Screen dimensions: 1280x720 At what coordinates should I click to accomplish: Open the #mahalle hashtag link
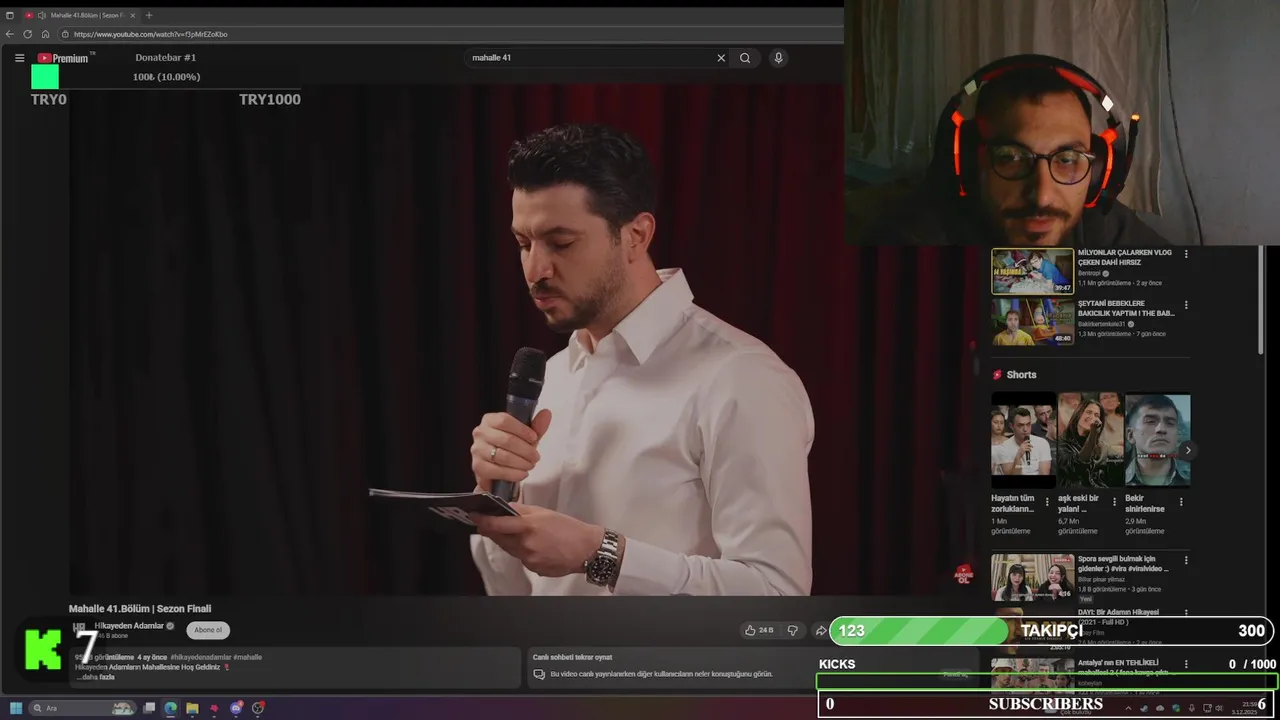[247, 657]
